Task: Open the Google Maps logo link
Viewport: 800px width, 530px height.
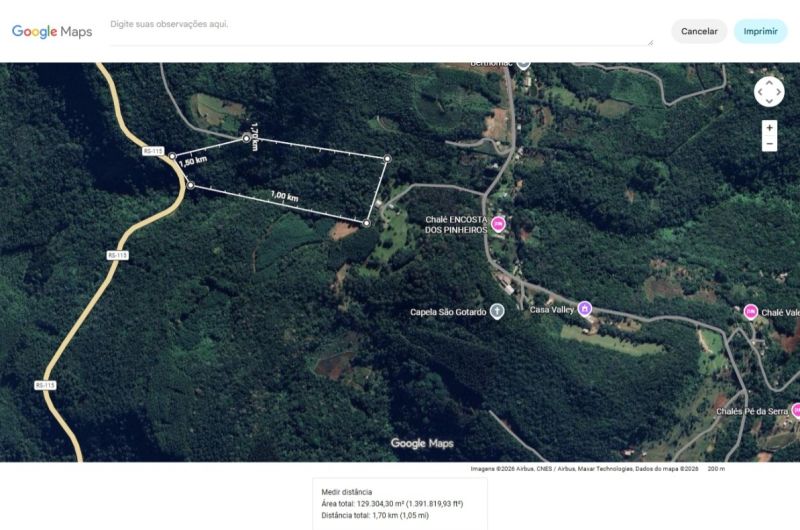Action: pyautogui.click(x=52, y=32)
